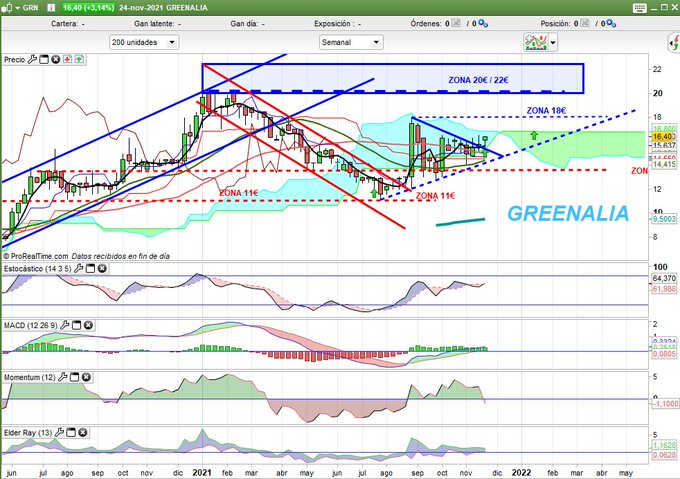Click the ProRealTime.com copyright text
The image size is (680, 479).
36,256
